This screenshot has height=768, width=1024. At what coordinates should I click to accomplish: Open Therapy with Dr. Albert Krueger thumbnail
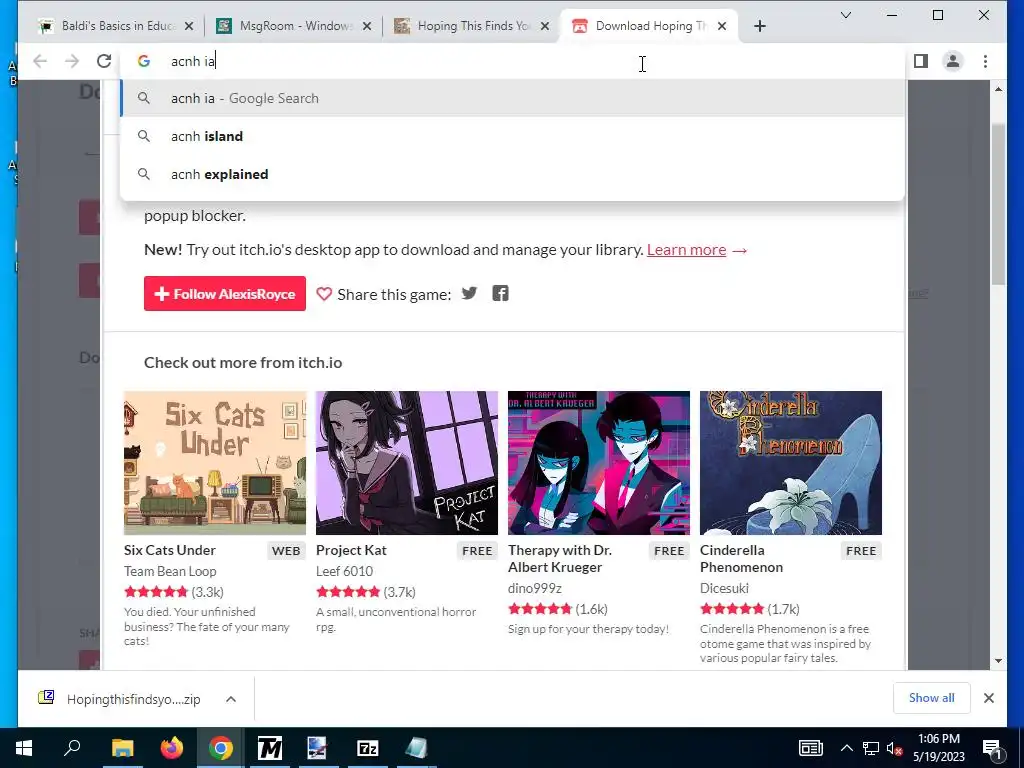pos(599,463)
